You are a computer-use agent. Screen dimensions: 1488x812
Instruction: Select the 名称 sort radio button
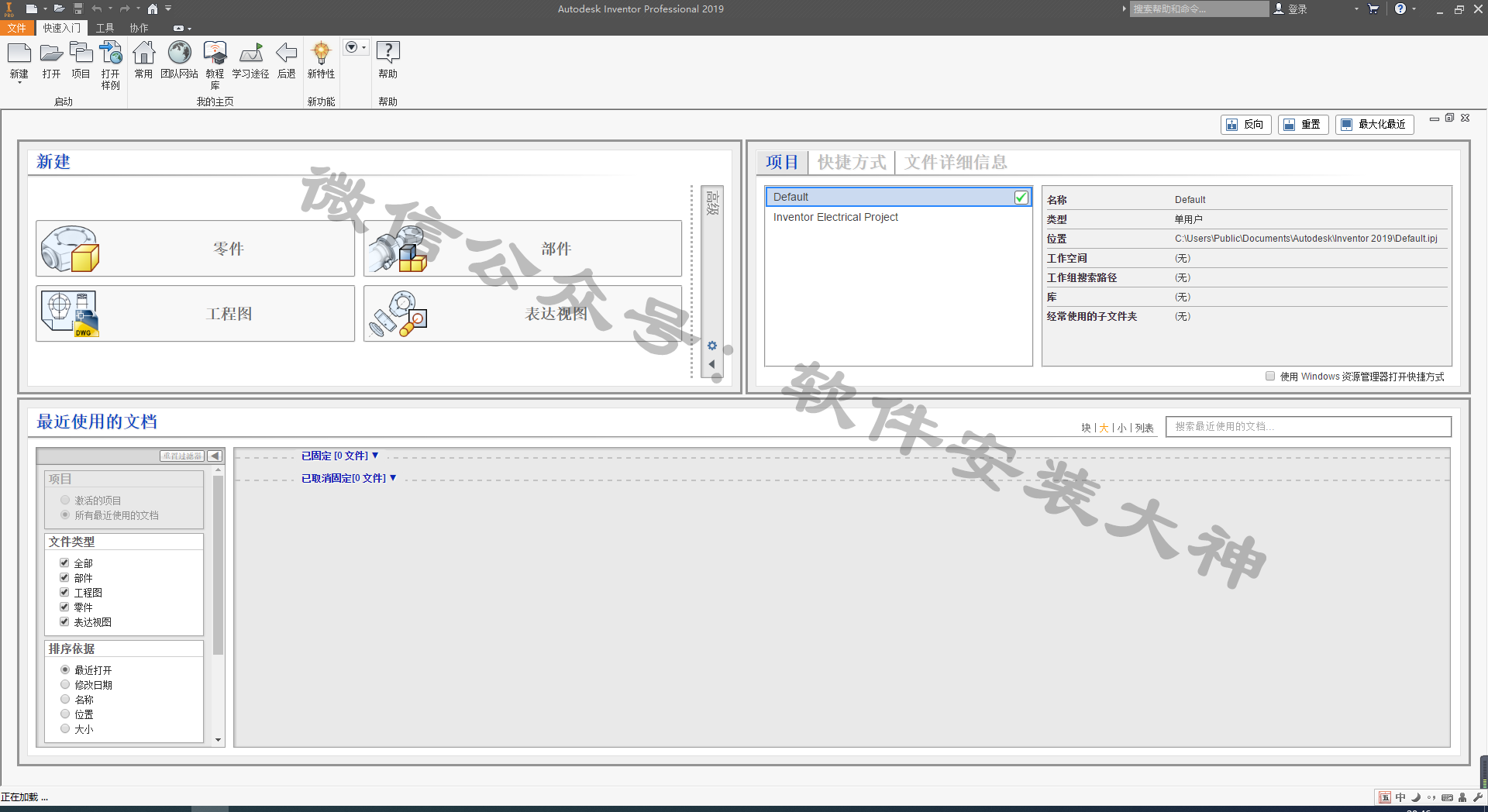[x=65, y=700]
